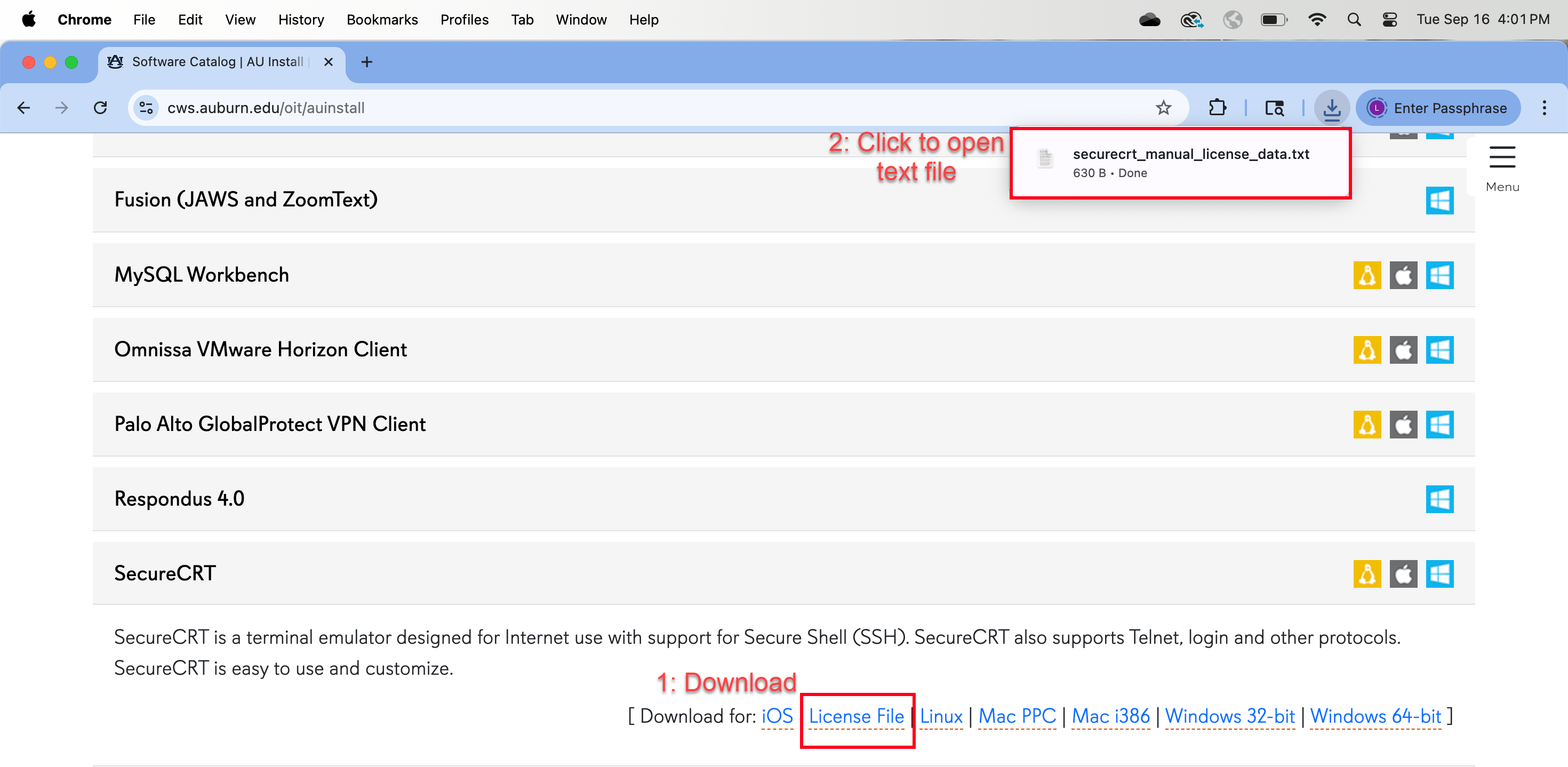Open the Extensions puzzle icon

(1217, 108)
